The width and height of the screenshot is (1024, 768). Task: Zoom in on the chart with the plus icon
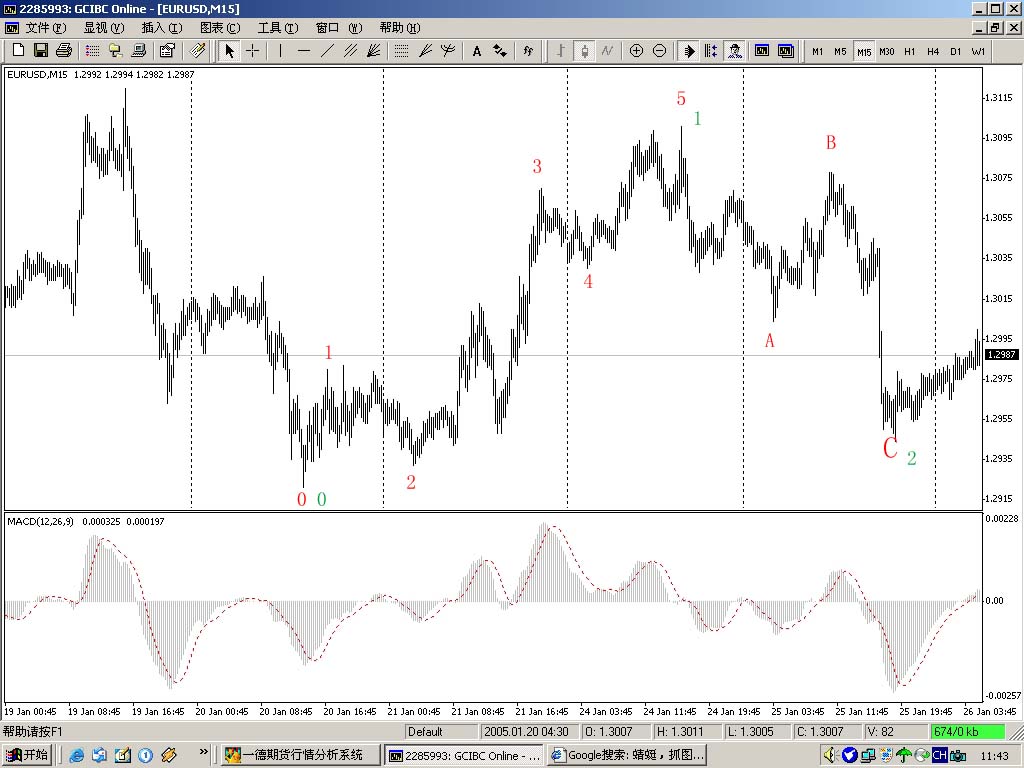(x=636, y=51)
